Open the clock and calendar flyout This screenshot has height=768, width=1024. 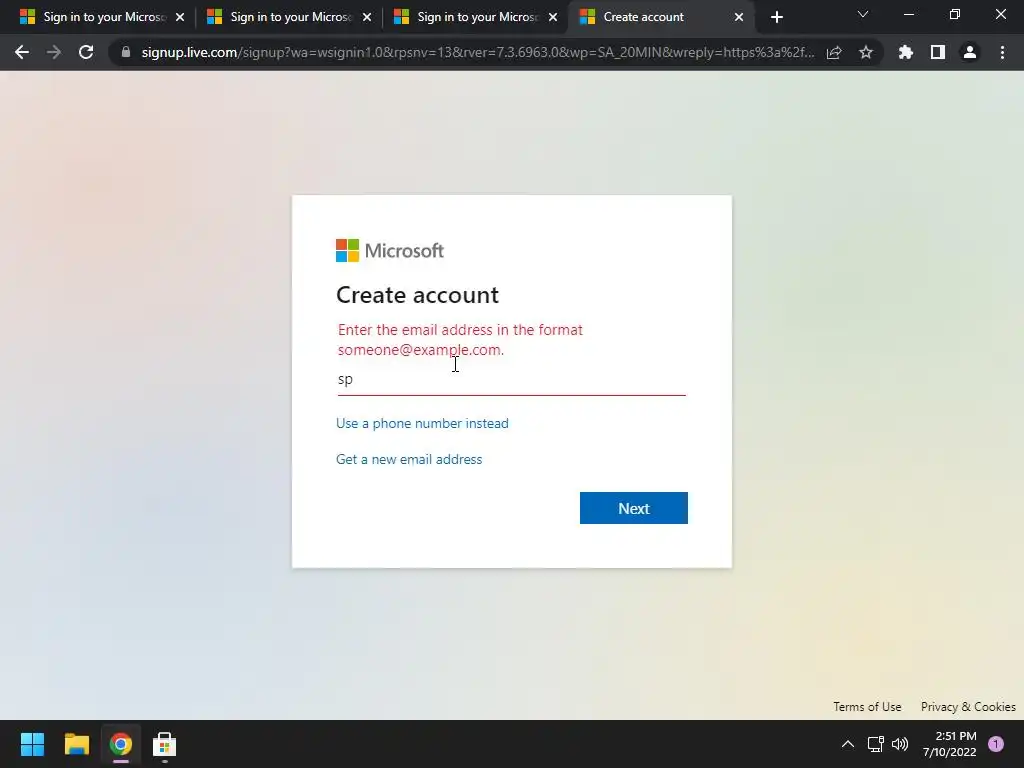(950, 744)
